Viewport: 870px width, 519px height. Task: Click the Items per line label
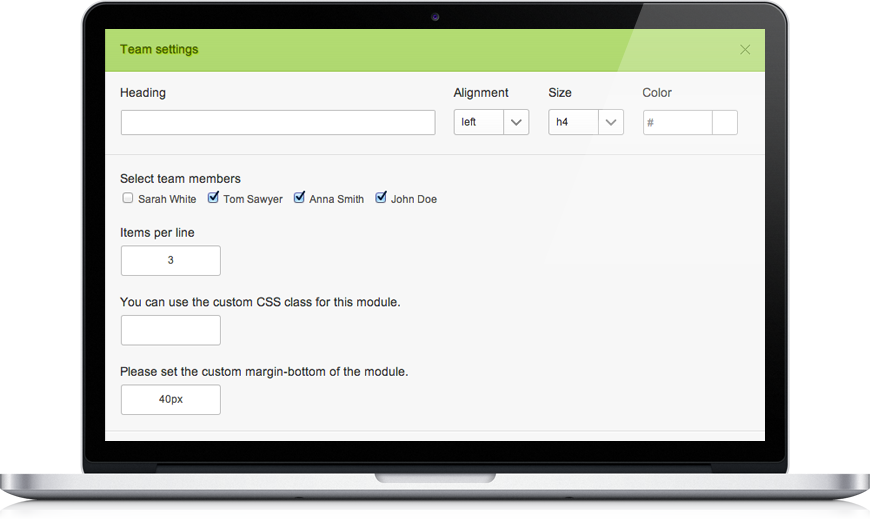pyautogui.click(x=157, y=233)
